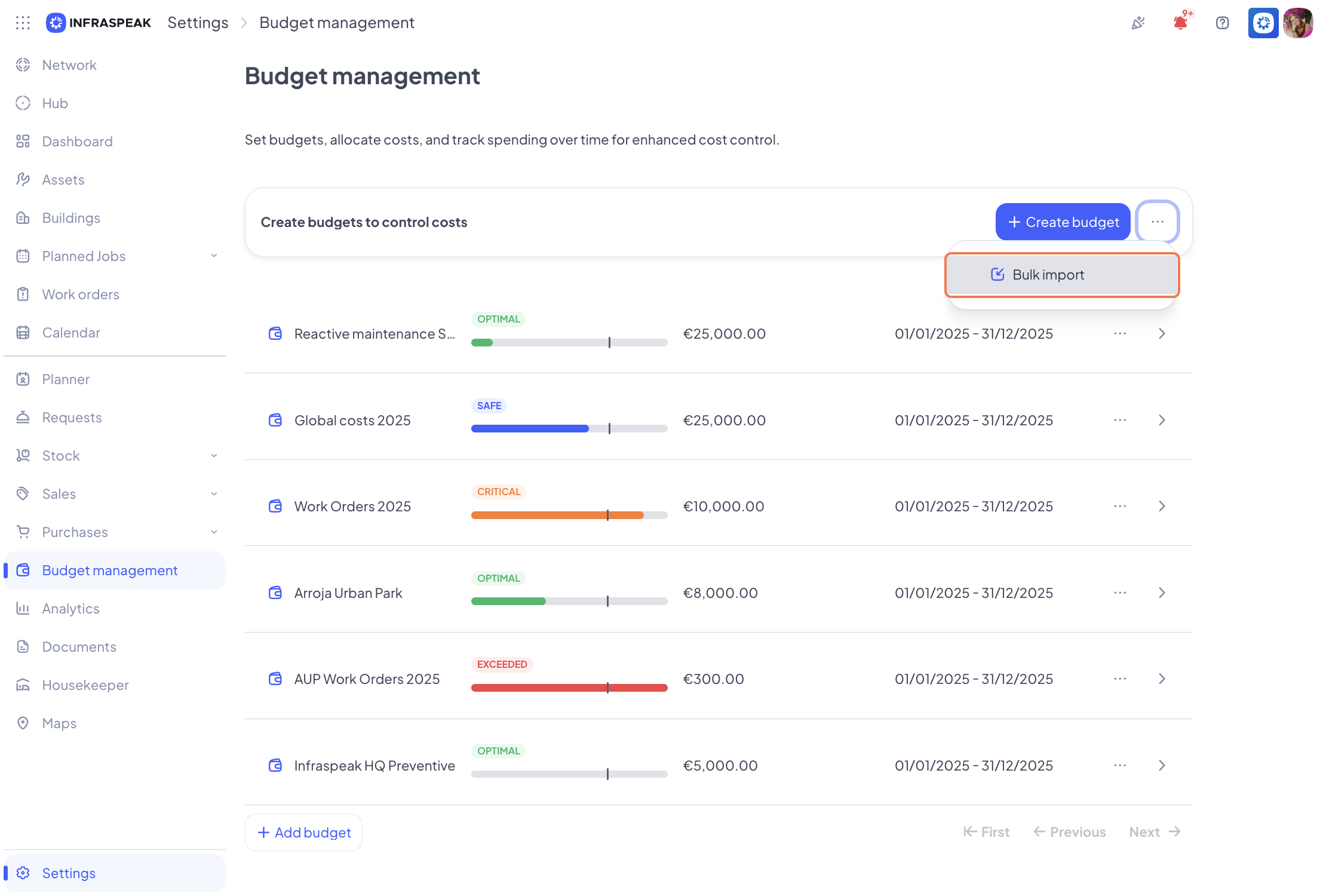The height and width of the screenshot is (896, 1320).
Task: Open the help question mark icon
Action: click(x=1222, y=23)
